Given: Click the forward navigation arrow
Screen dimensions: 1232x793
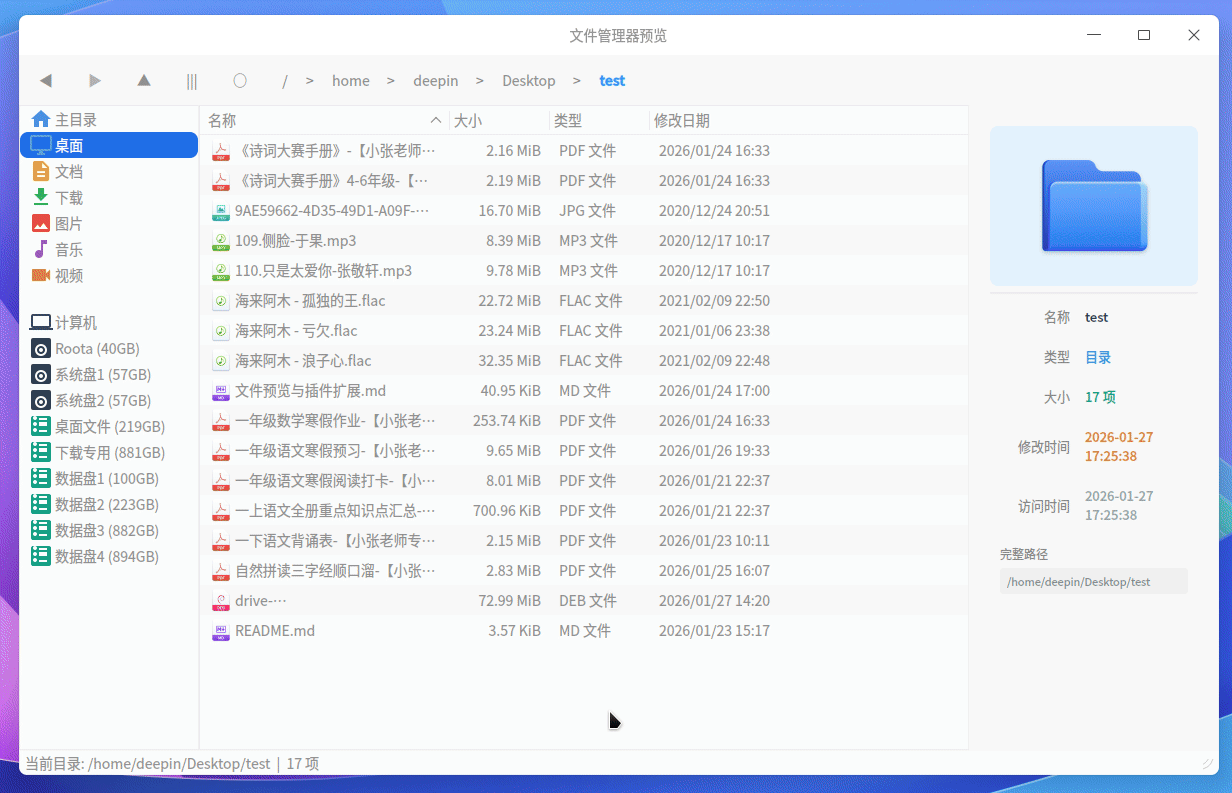Looking at the screenshot, I should pyautogui.click(x=95, y=81).
